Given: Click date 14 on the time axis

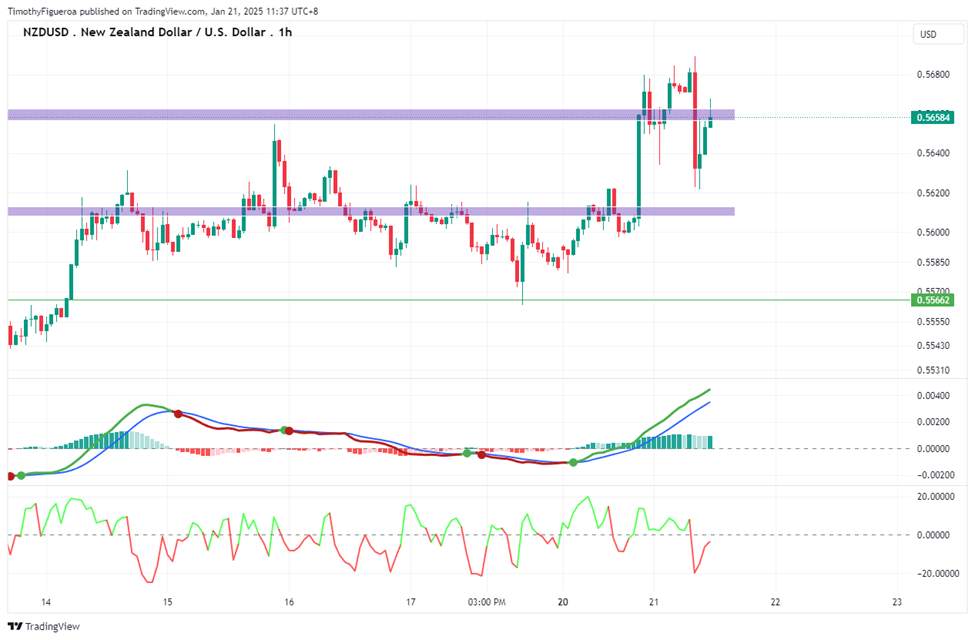Looking at the screenshot, I should [x=45, y=601].
